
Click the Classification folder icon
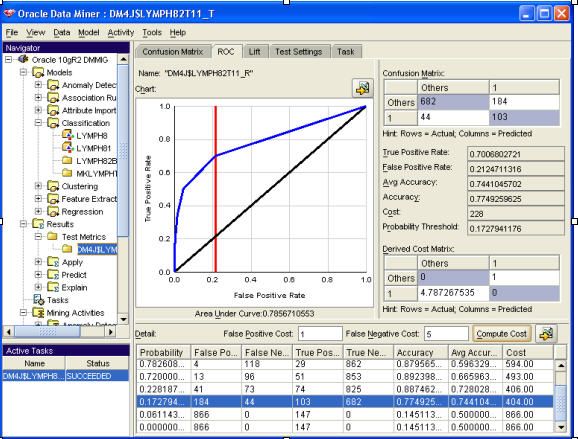click(53, 123)
